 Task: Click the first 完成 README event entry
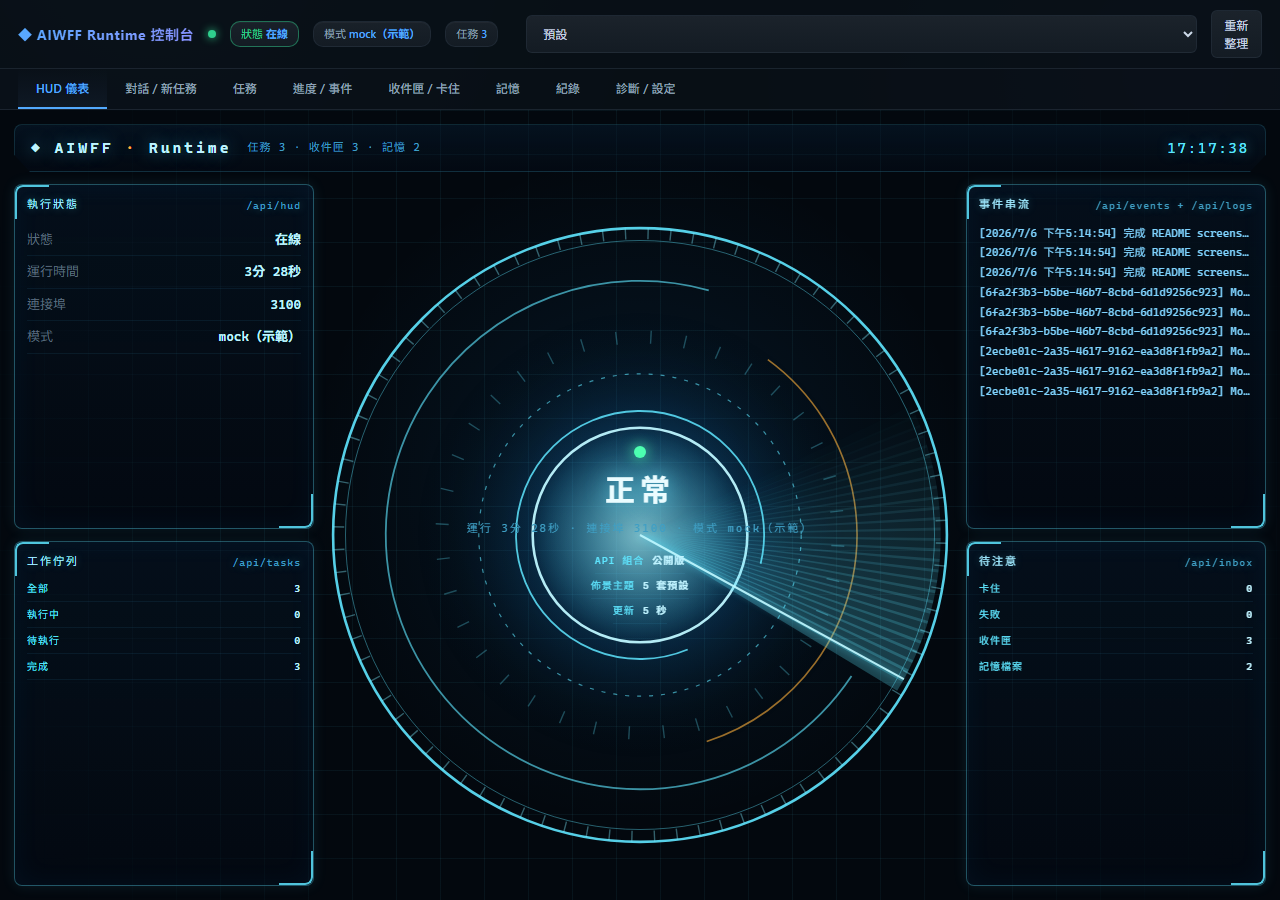pyautogui.click(x=1115, y=233)
